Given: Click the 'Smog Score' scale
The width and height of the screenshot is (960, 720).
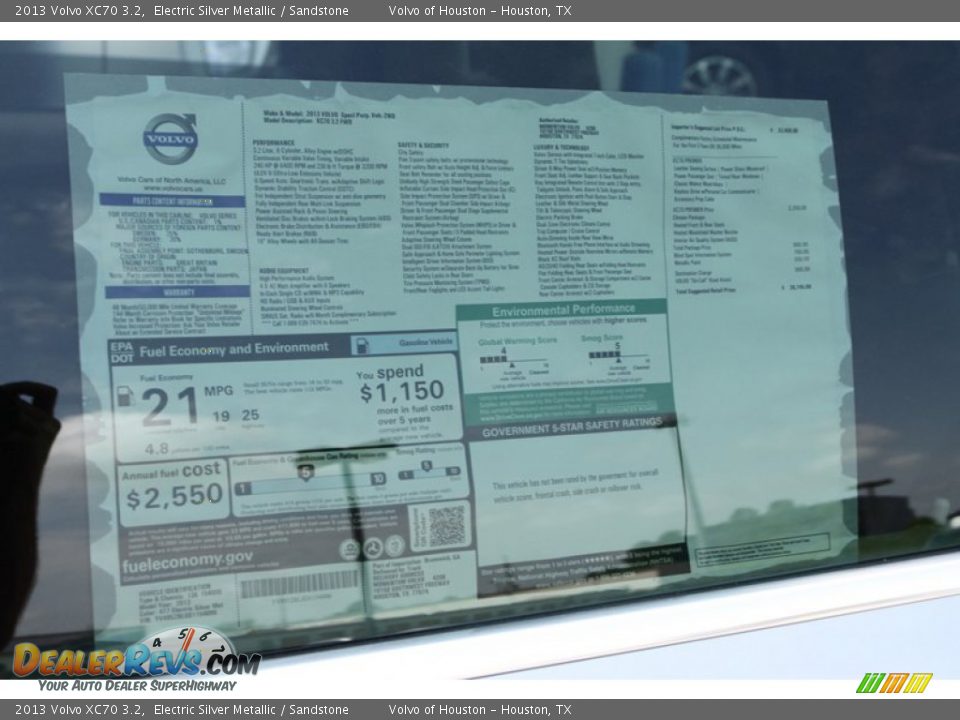Looking at the screenshot, I should click(618, 356).
